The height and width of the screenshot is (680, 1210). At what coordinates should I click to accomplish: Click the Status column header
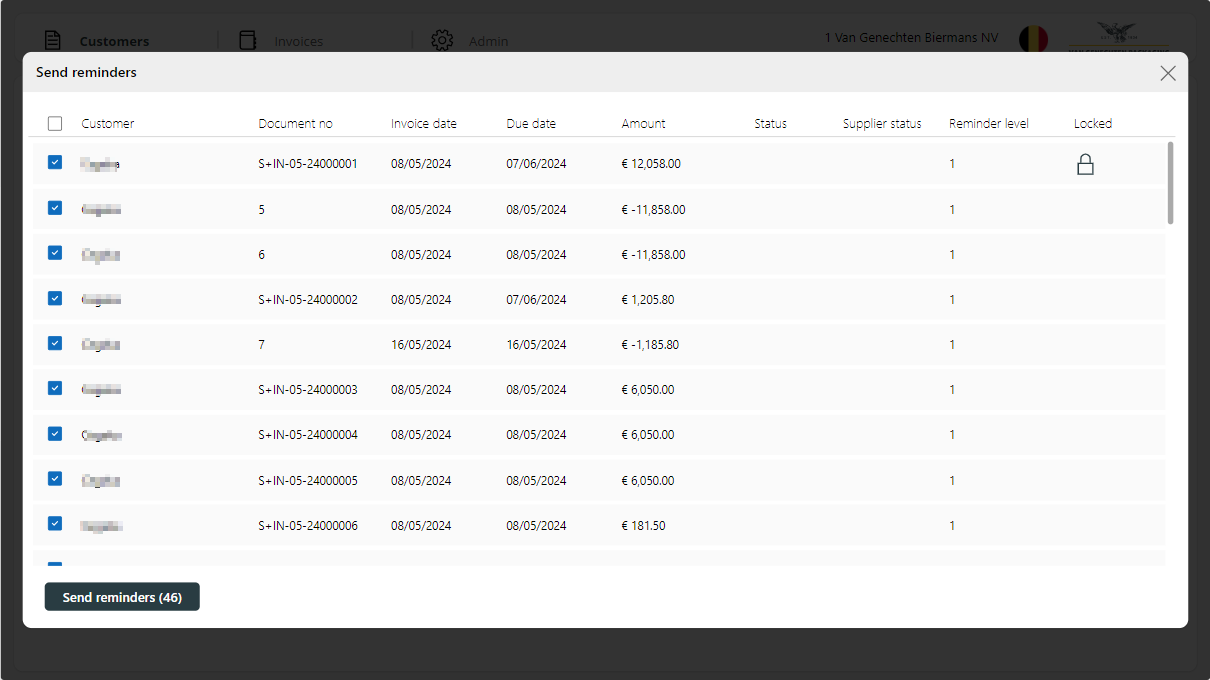point(770,124)
